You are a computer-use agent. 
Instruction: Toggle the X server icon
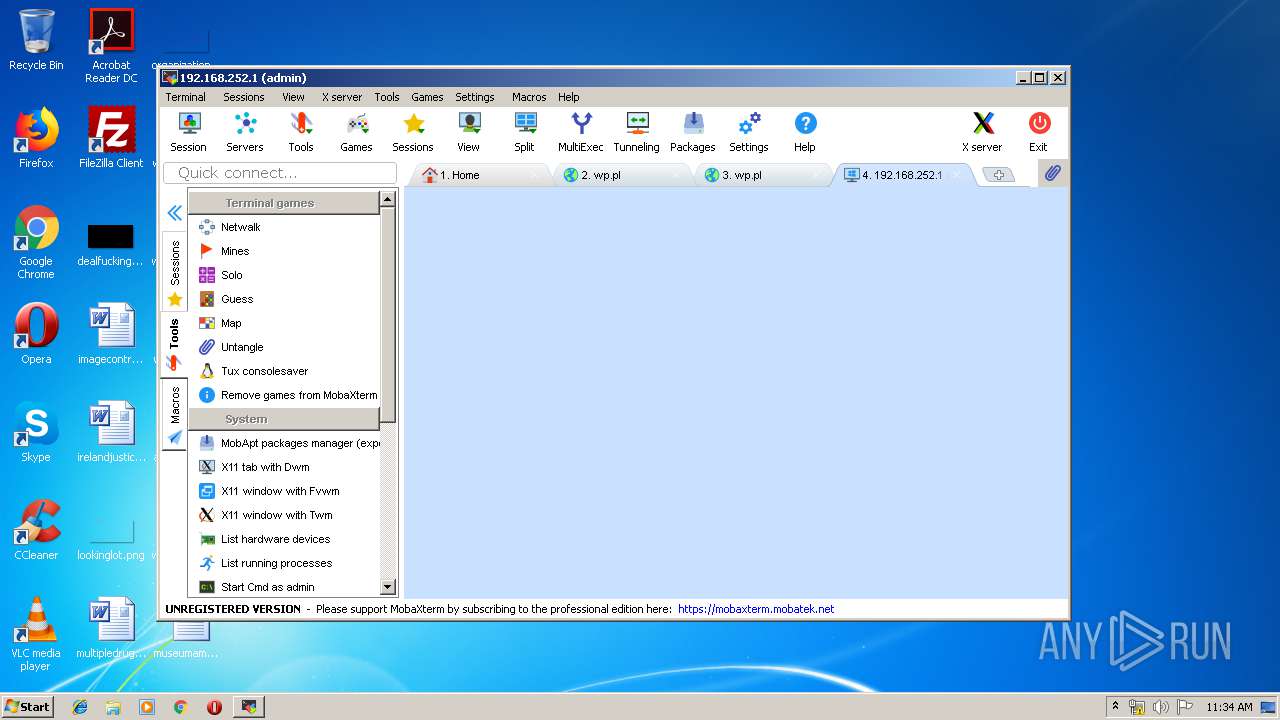[x=983, y=132]
